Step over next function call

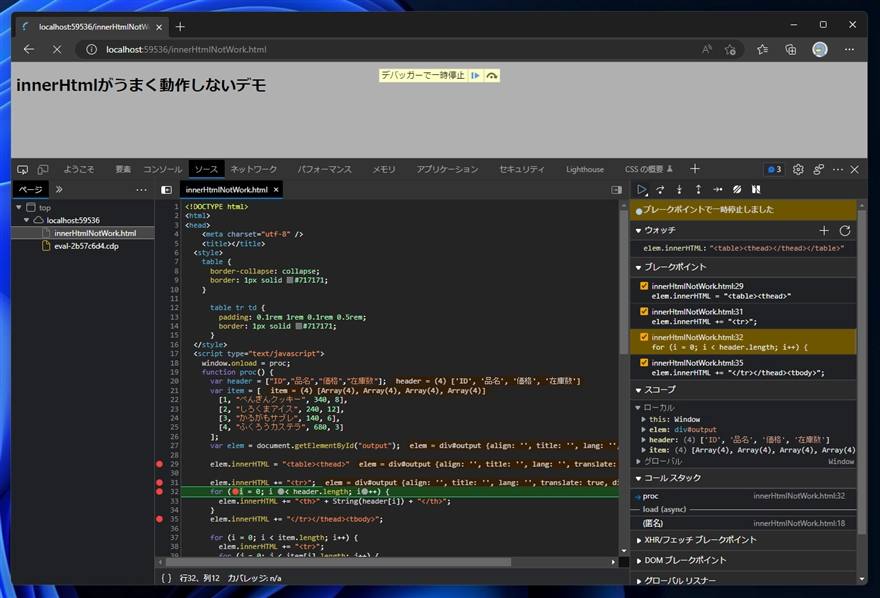pos(661,190)
